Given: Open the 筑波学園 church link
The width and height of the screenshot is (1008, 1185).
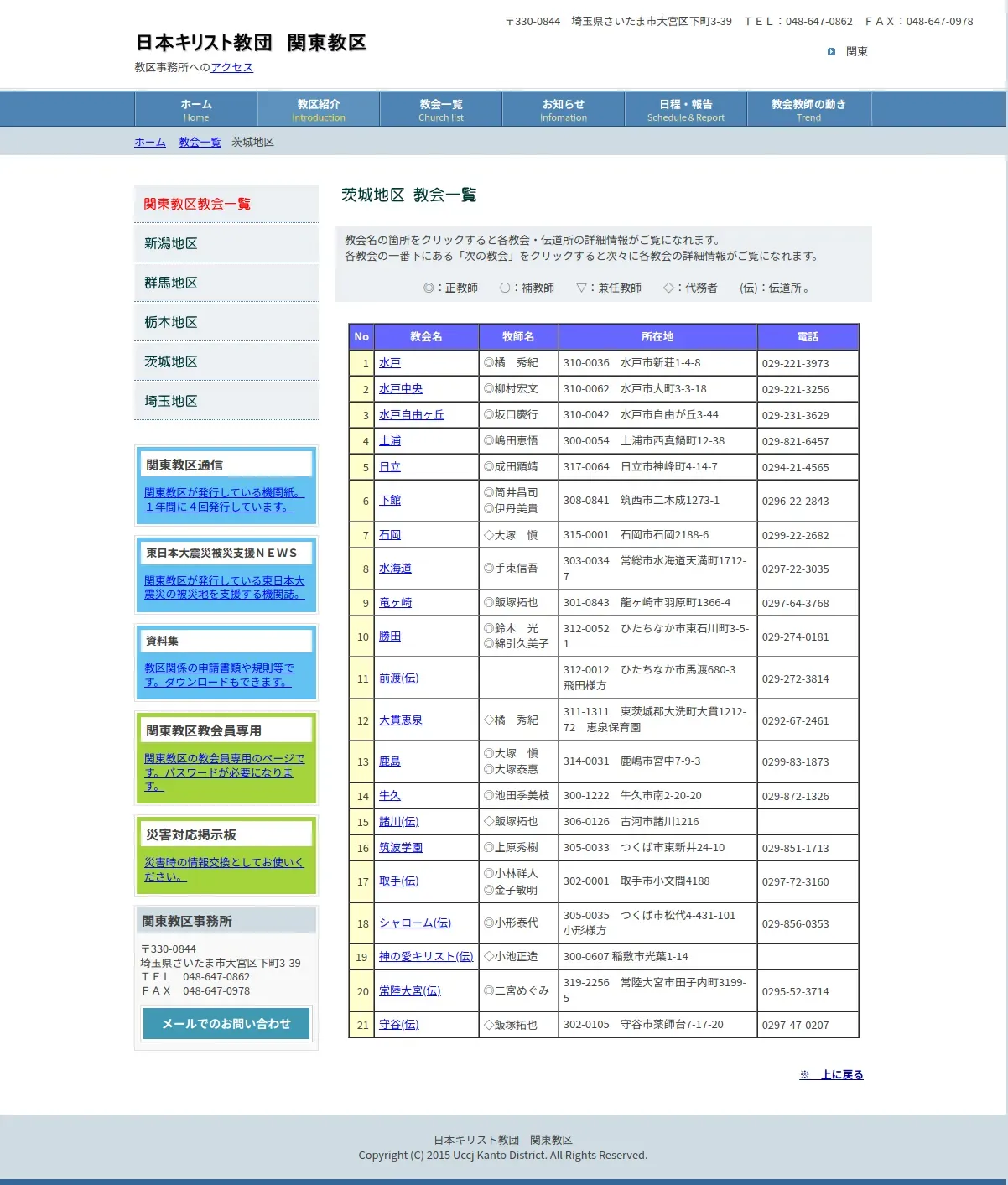Looking at the screenshot, I should tap(401, 848).
